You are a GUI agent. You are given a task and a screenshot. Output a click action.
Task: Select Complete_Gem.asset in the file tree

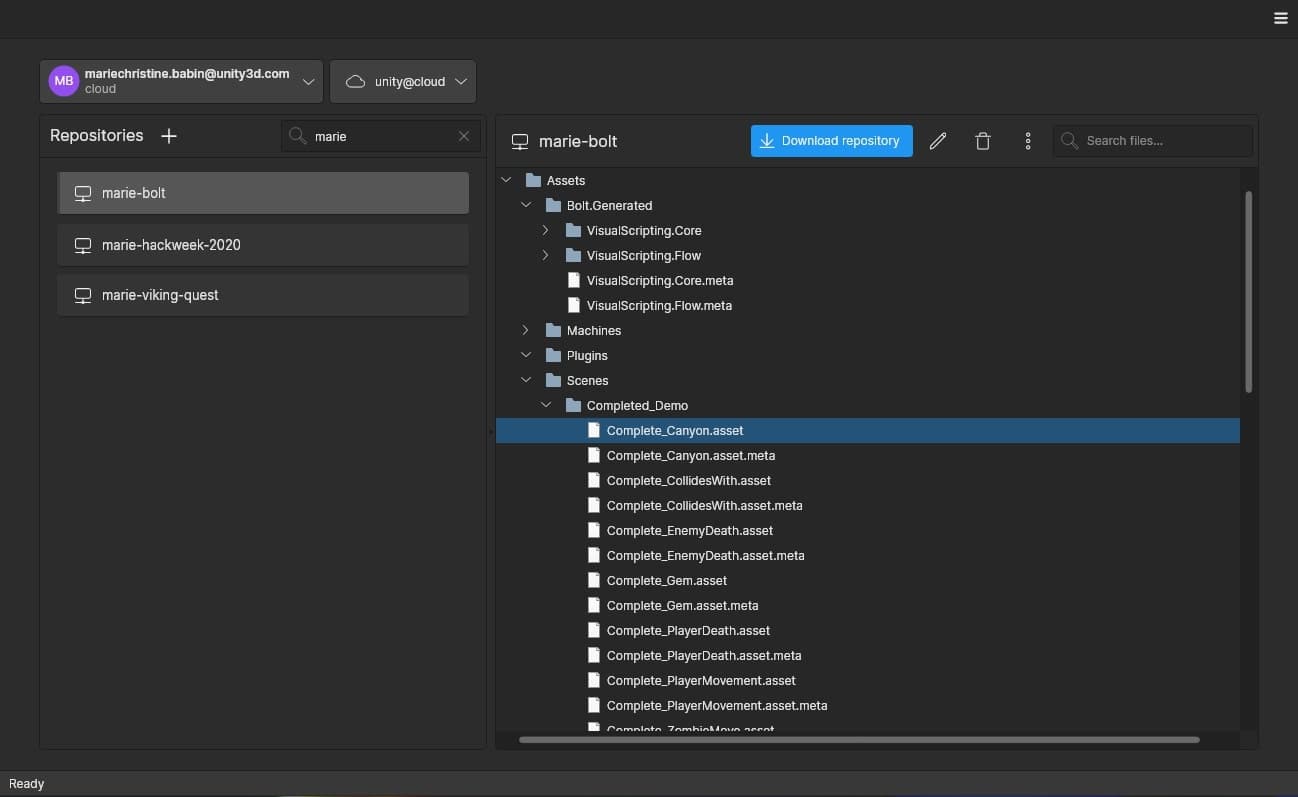pos(666,580)
